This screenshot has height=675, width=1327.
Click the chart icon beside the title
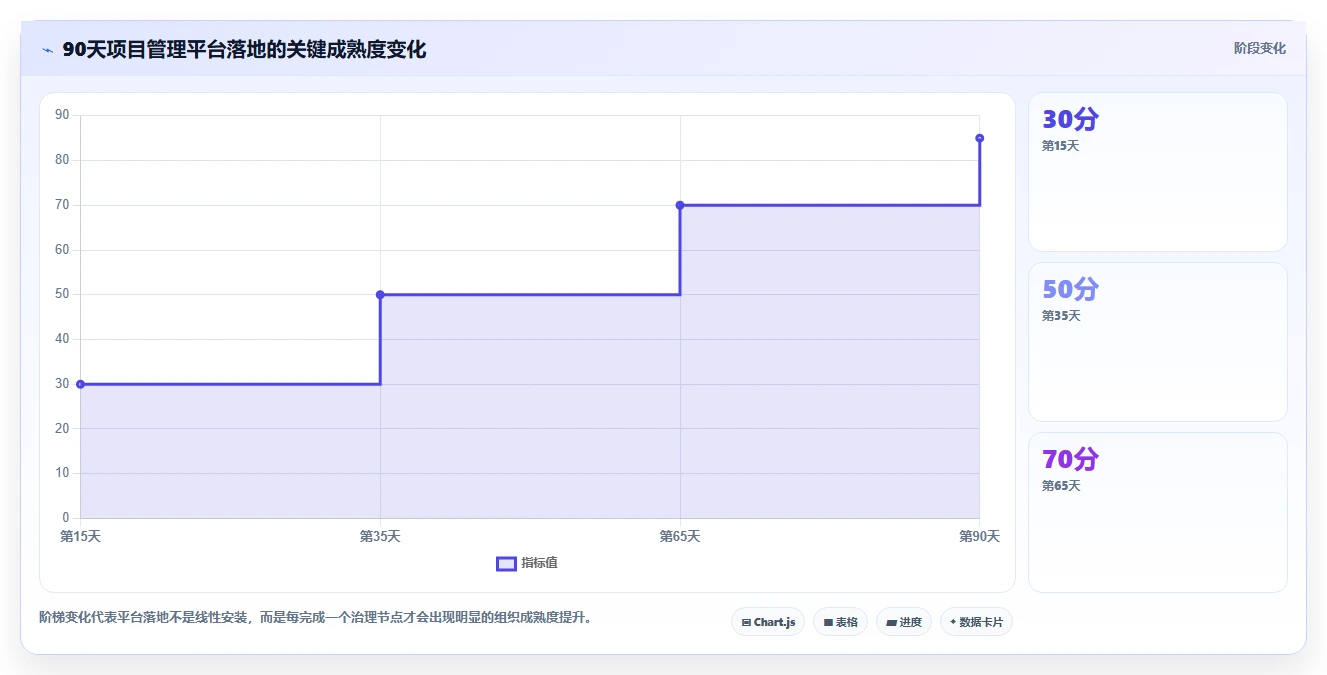point(48,49)
